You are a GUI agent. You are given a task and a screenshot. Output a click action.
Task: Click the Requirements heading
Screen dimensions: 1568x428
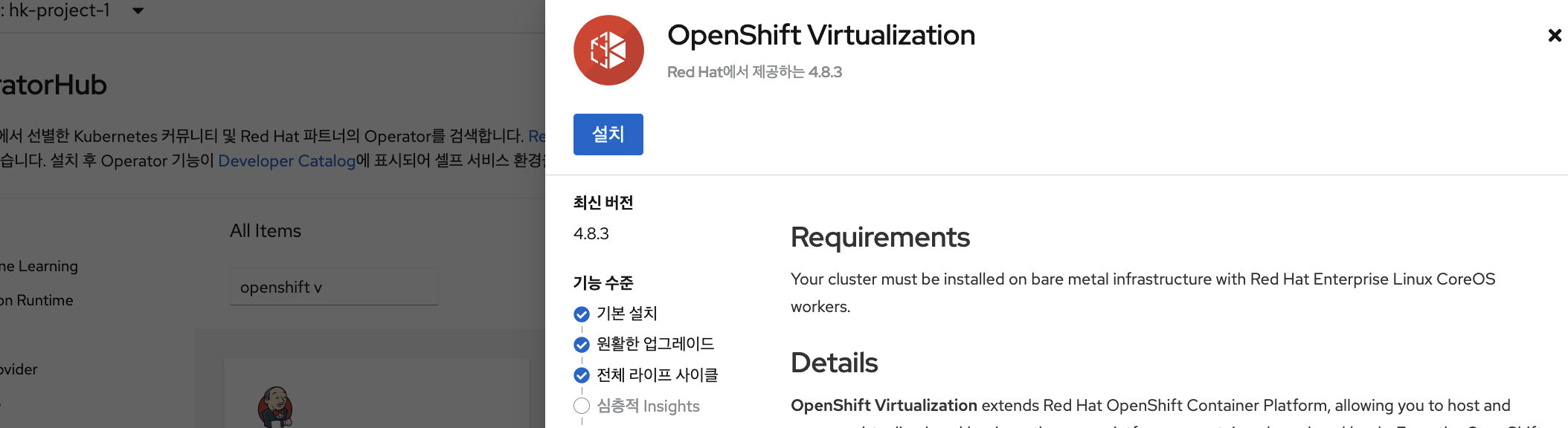coord(880,238)
